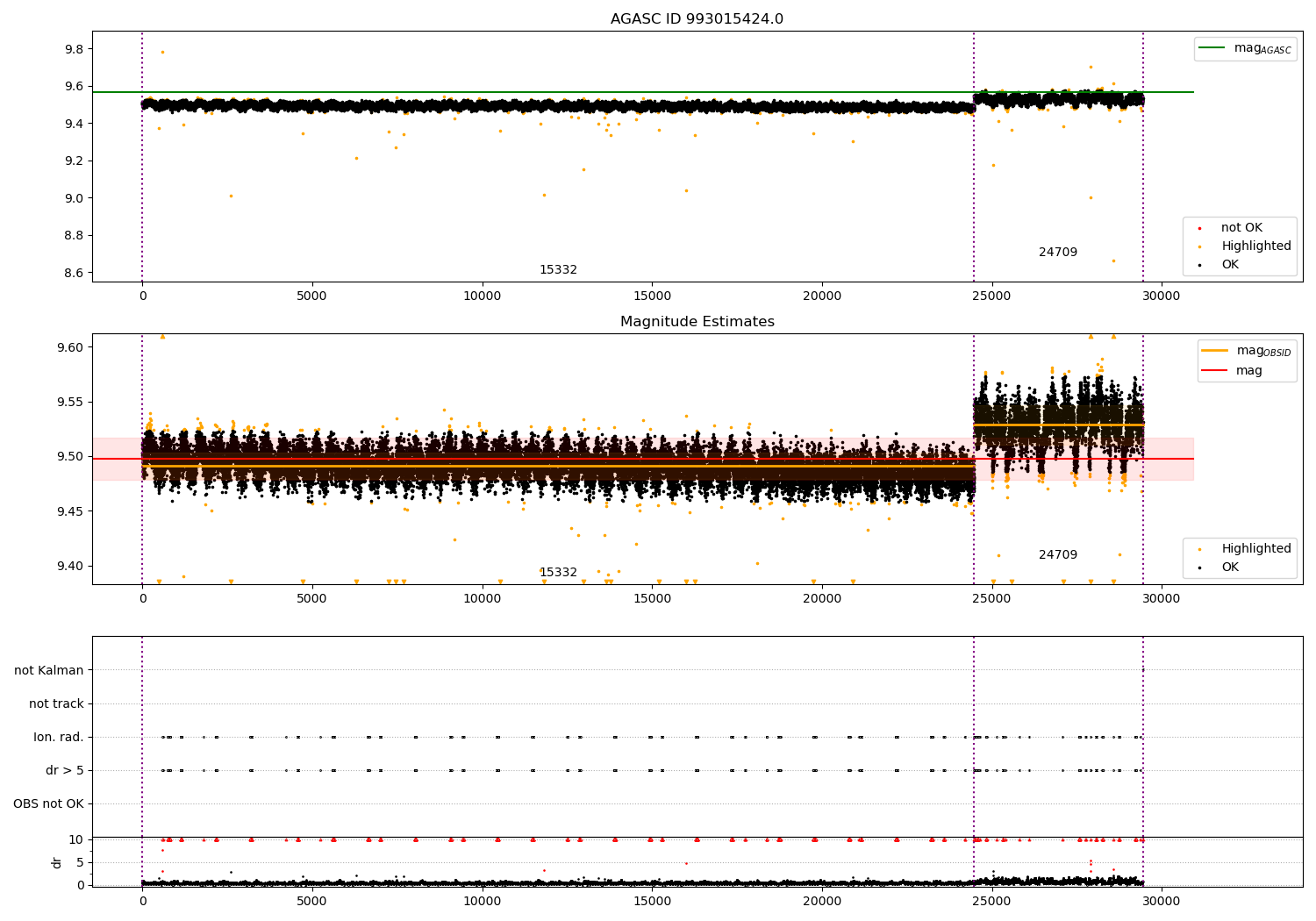Click the '9.50' y-tick in Magnitude Estimates plot
1316x921 pixels.
(70, 457)
